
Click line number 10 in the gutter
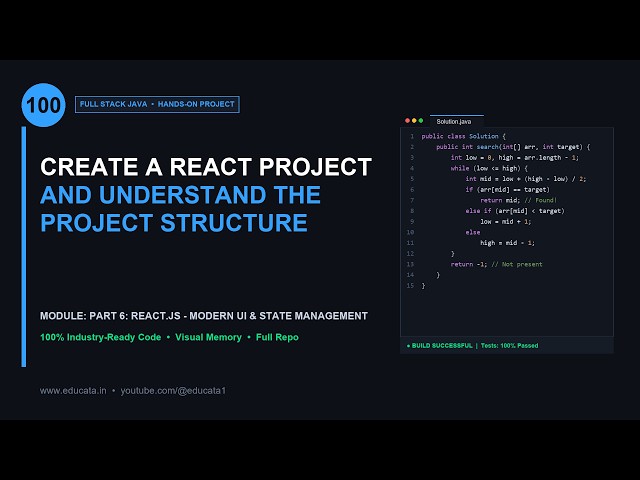coord(410,232)
